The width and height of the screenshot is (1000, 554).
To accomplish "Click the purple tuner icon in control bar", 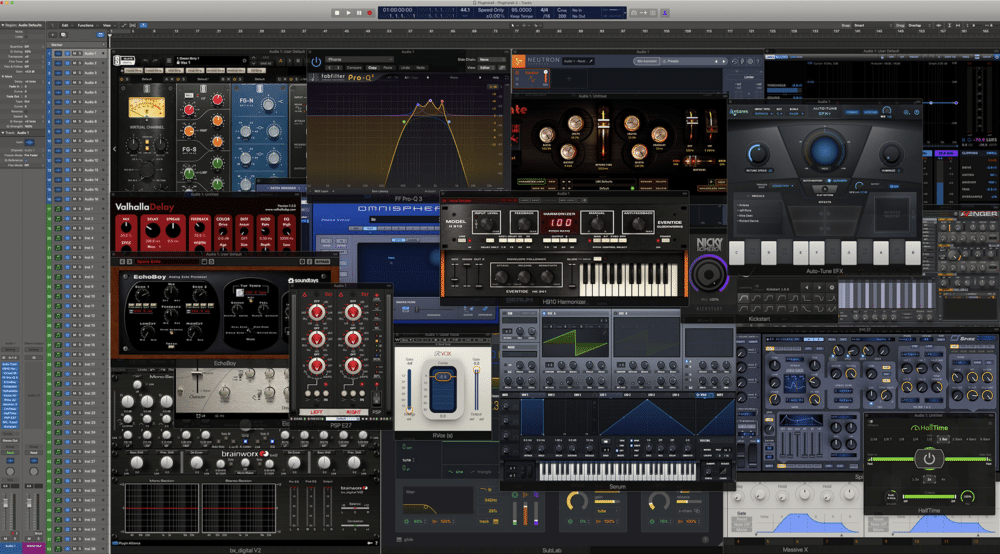I will tap(665, 12).
